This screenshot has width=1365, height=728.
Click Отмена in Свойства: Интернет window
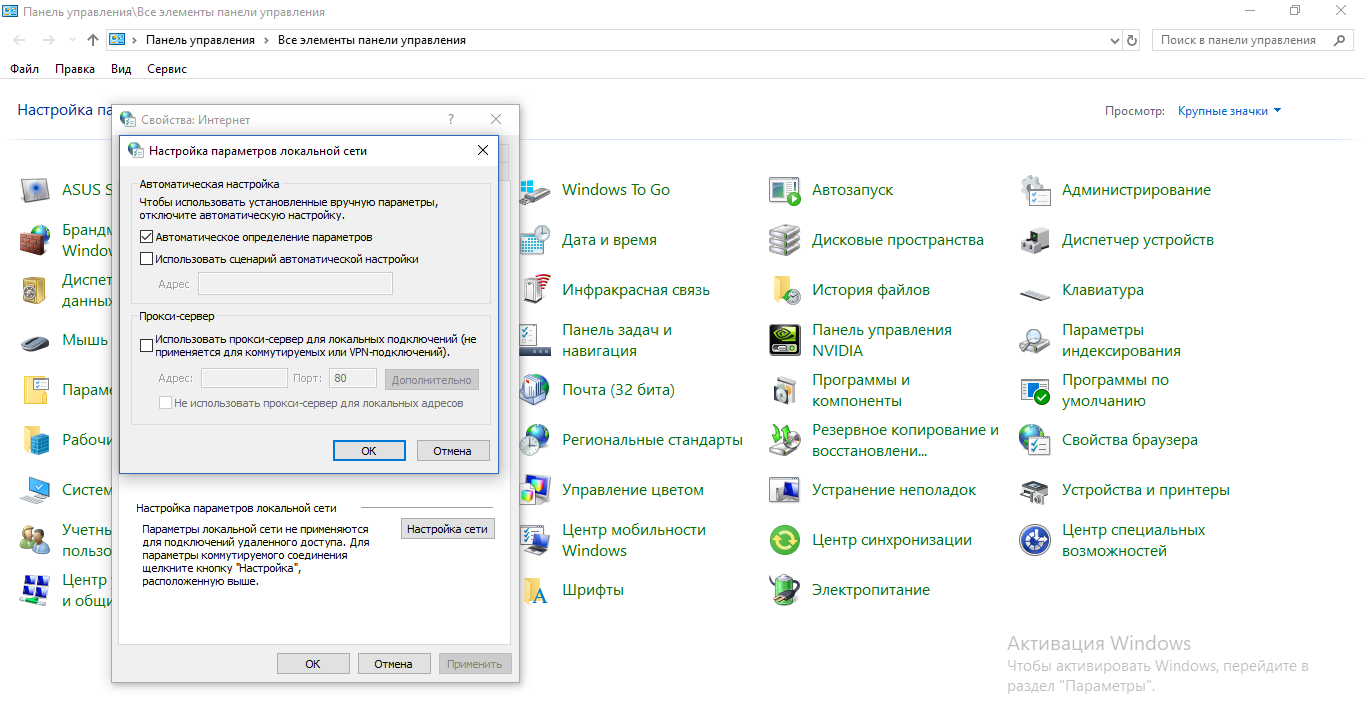pos(393,663)
